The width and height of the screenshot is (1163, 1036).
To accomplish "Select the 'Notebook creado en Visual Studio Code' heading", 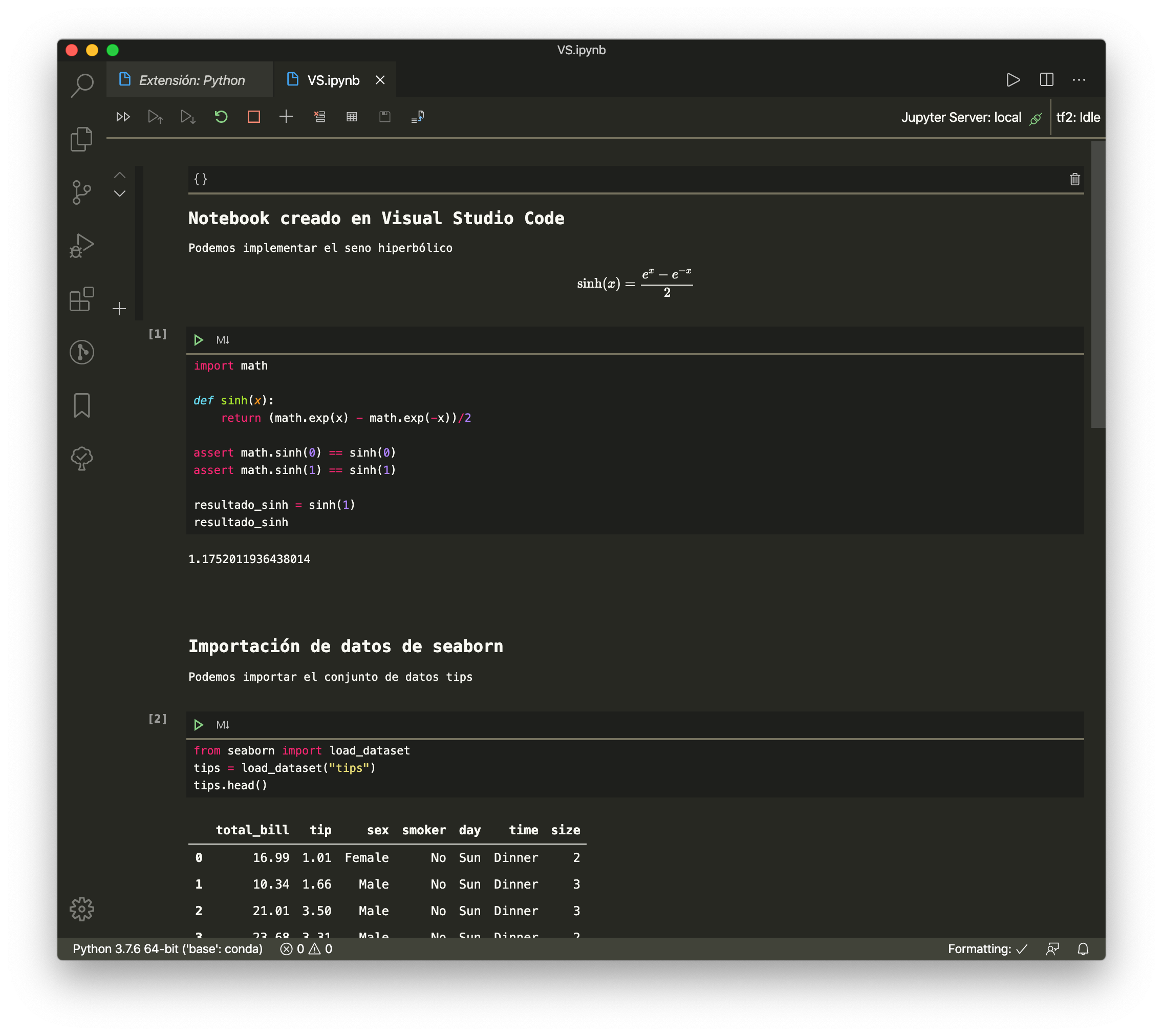I will point(376,218).
